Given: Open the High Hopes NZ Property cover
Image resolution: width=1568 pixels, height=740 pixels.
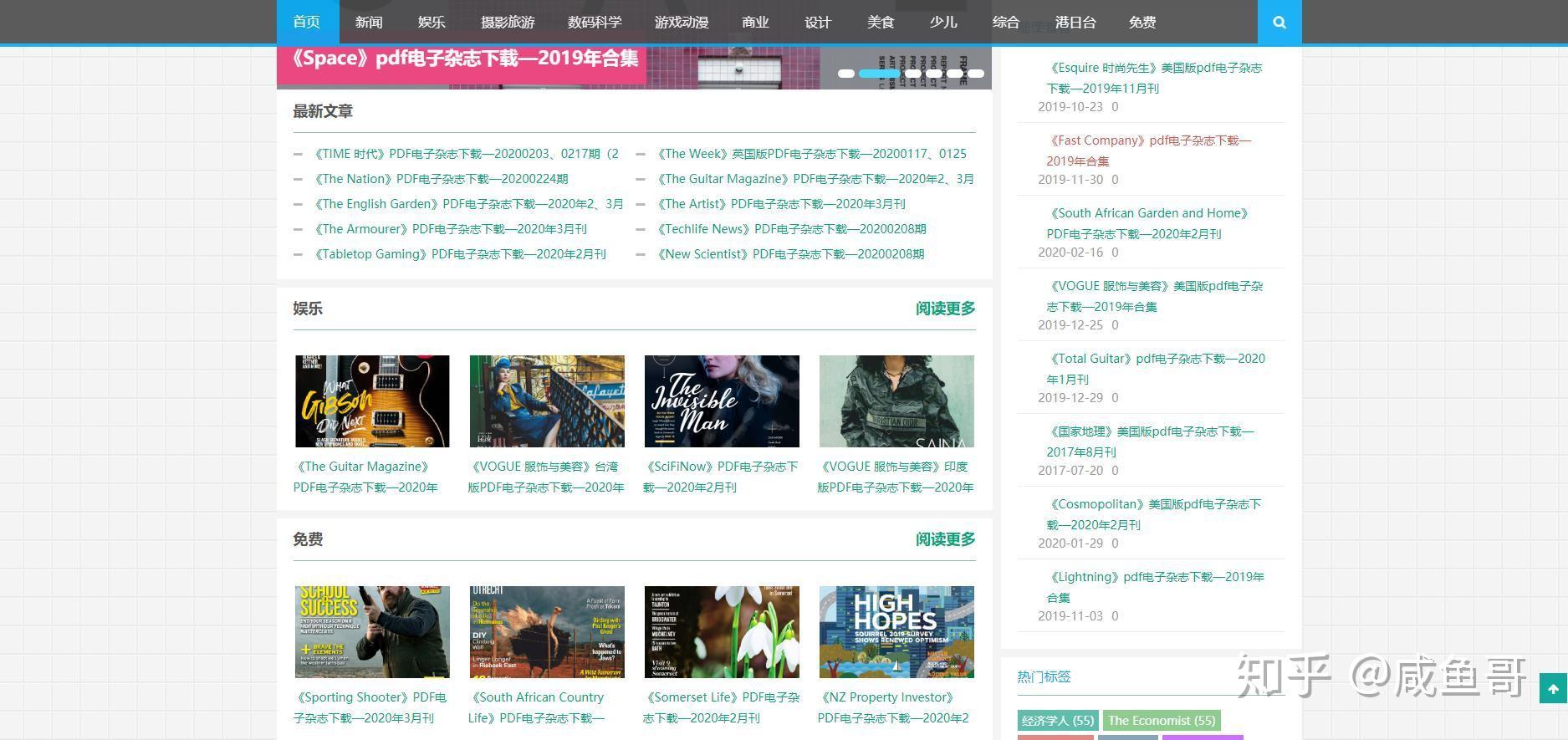Looking at the screenshot, I should coord(896,632).
